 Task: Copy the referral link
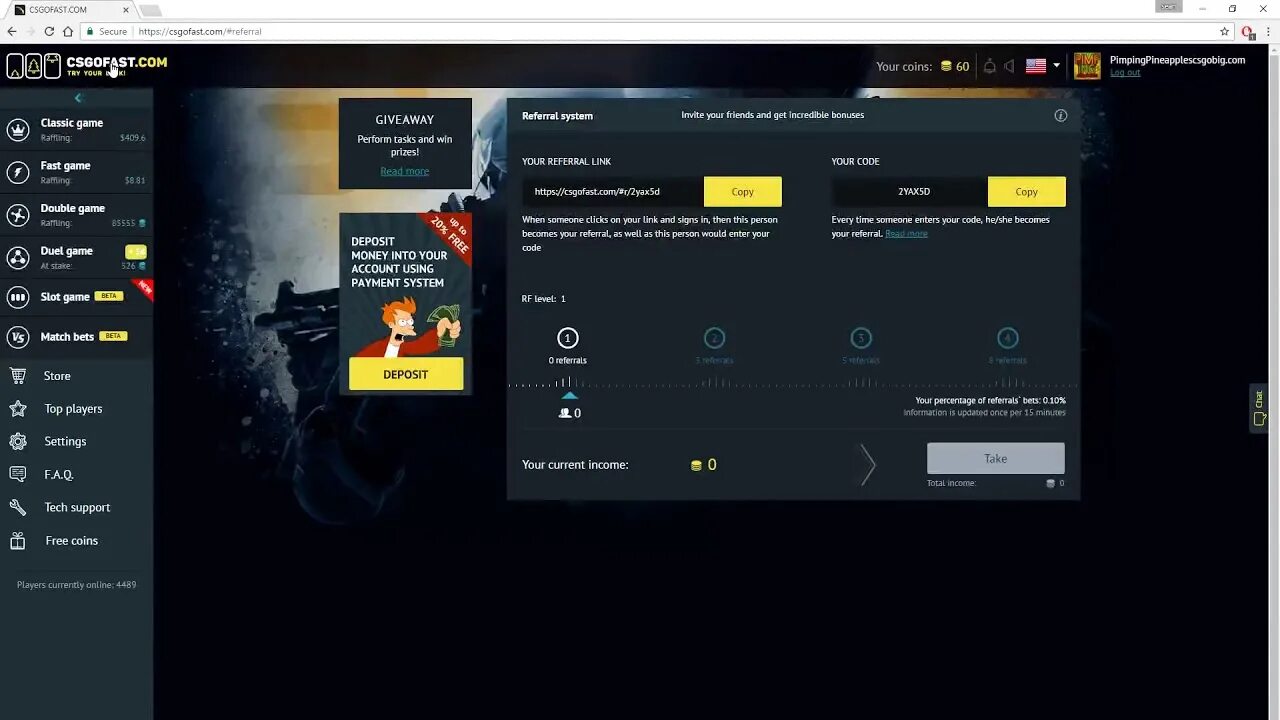743,192
